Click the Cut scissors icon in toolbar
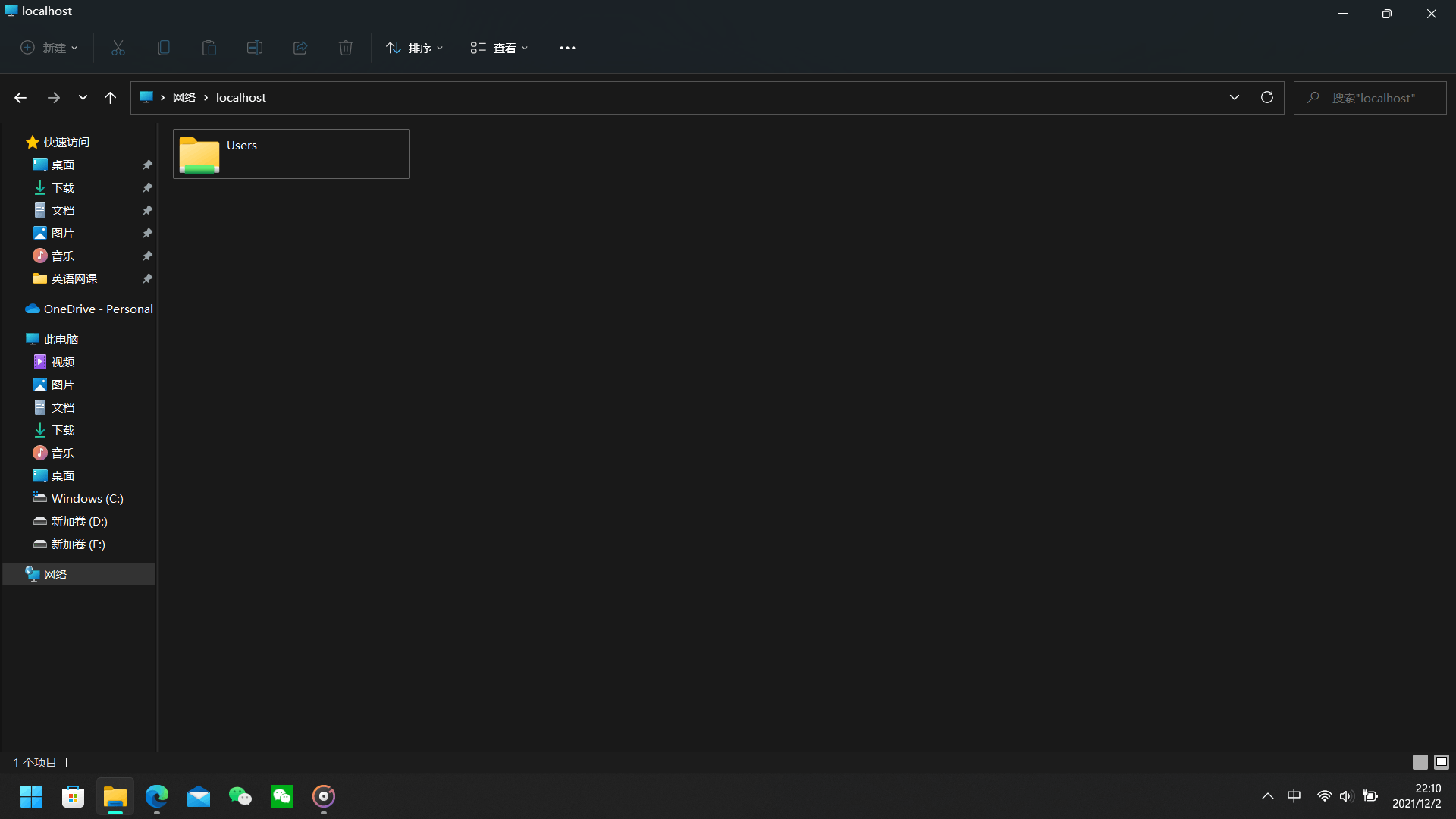 (118, 48)
